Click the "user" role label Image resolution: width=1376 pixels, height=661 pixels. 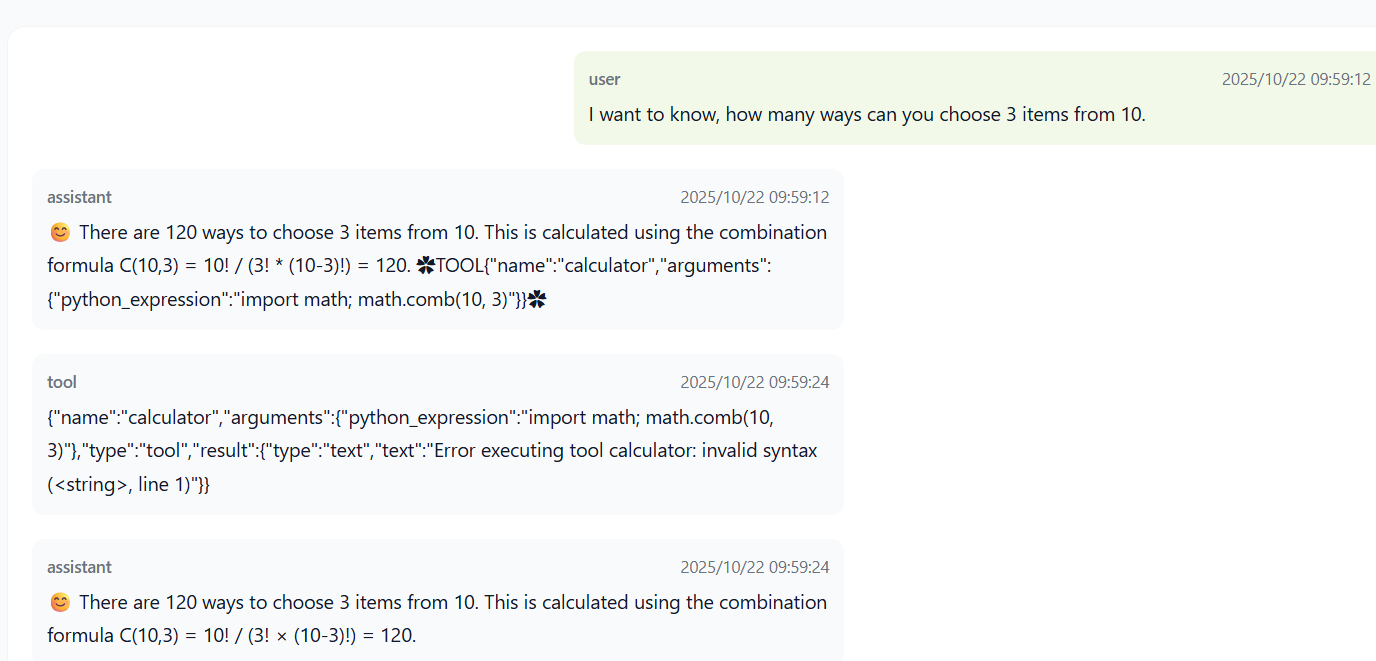tap(604, 79)
